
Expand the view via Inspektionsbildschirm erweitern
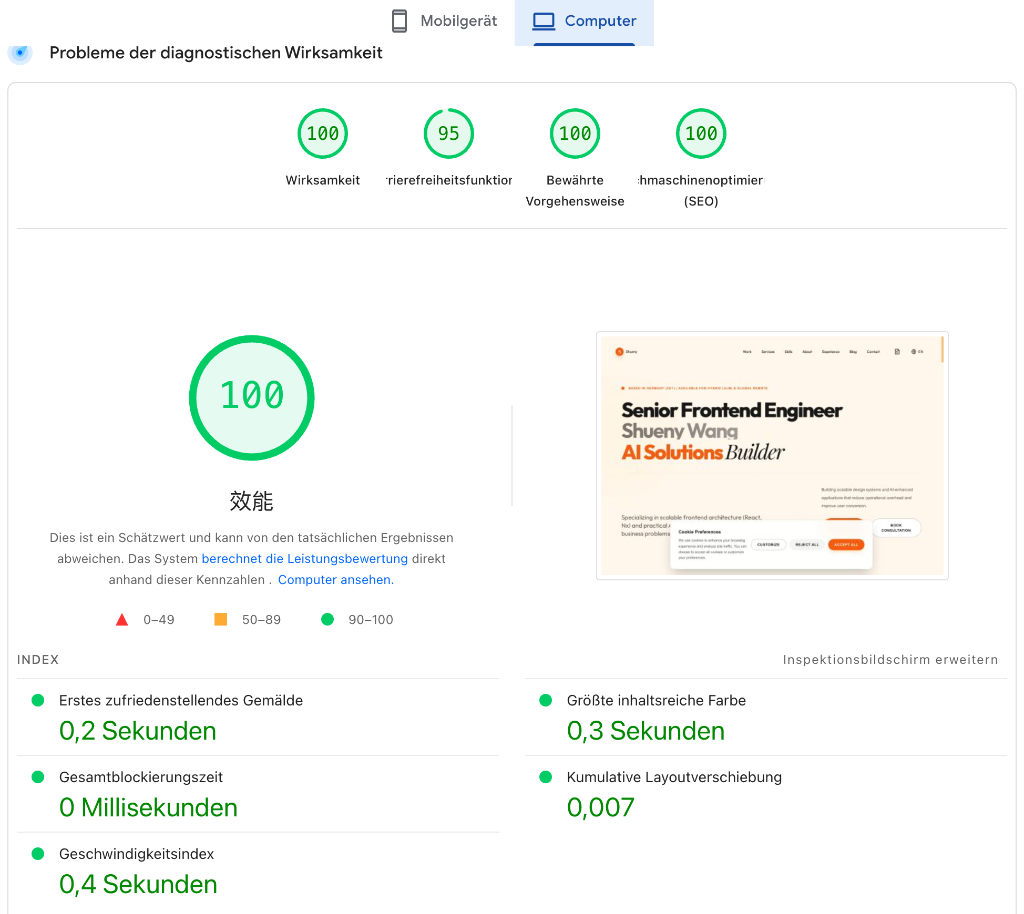tap(890, 660)
